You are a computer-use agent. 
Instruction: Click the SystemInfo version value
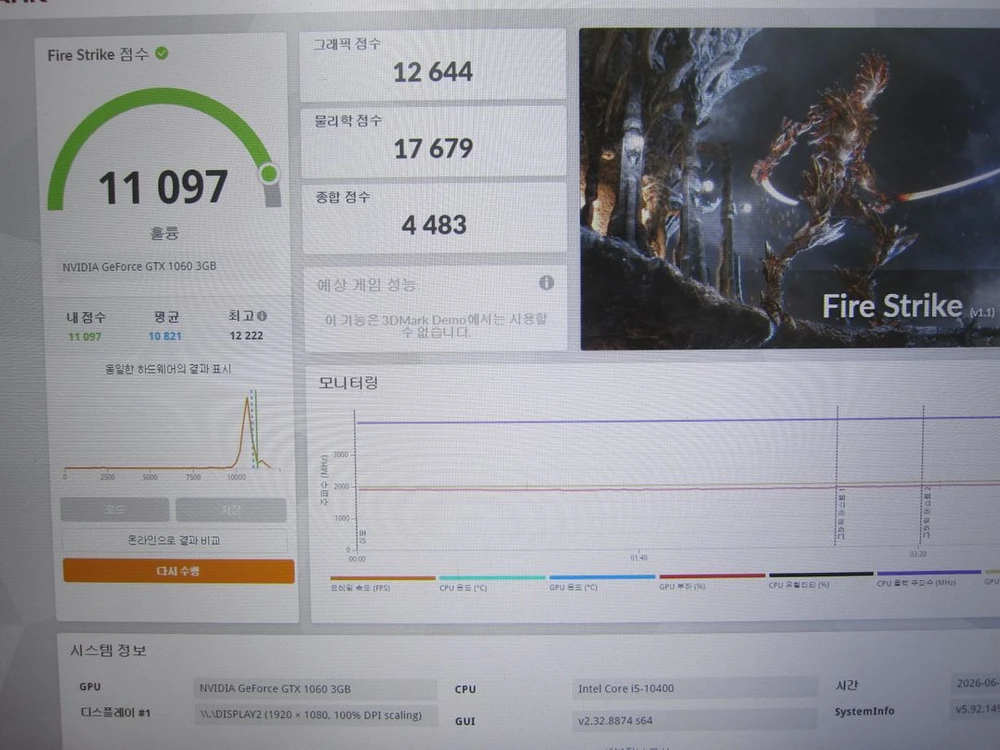coord(976,709)
